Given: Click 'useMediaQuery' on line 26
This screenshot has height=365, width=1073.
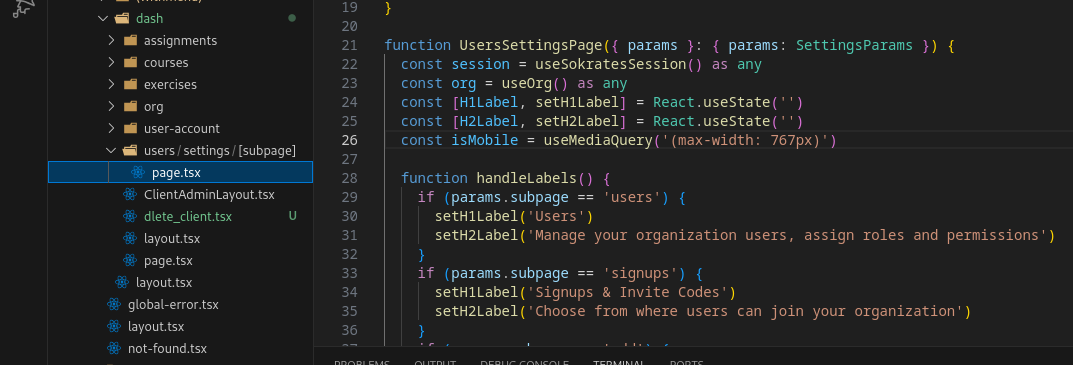Looking at the screenshot, I should pyautogui.click(x=598, y=140).
